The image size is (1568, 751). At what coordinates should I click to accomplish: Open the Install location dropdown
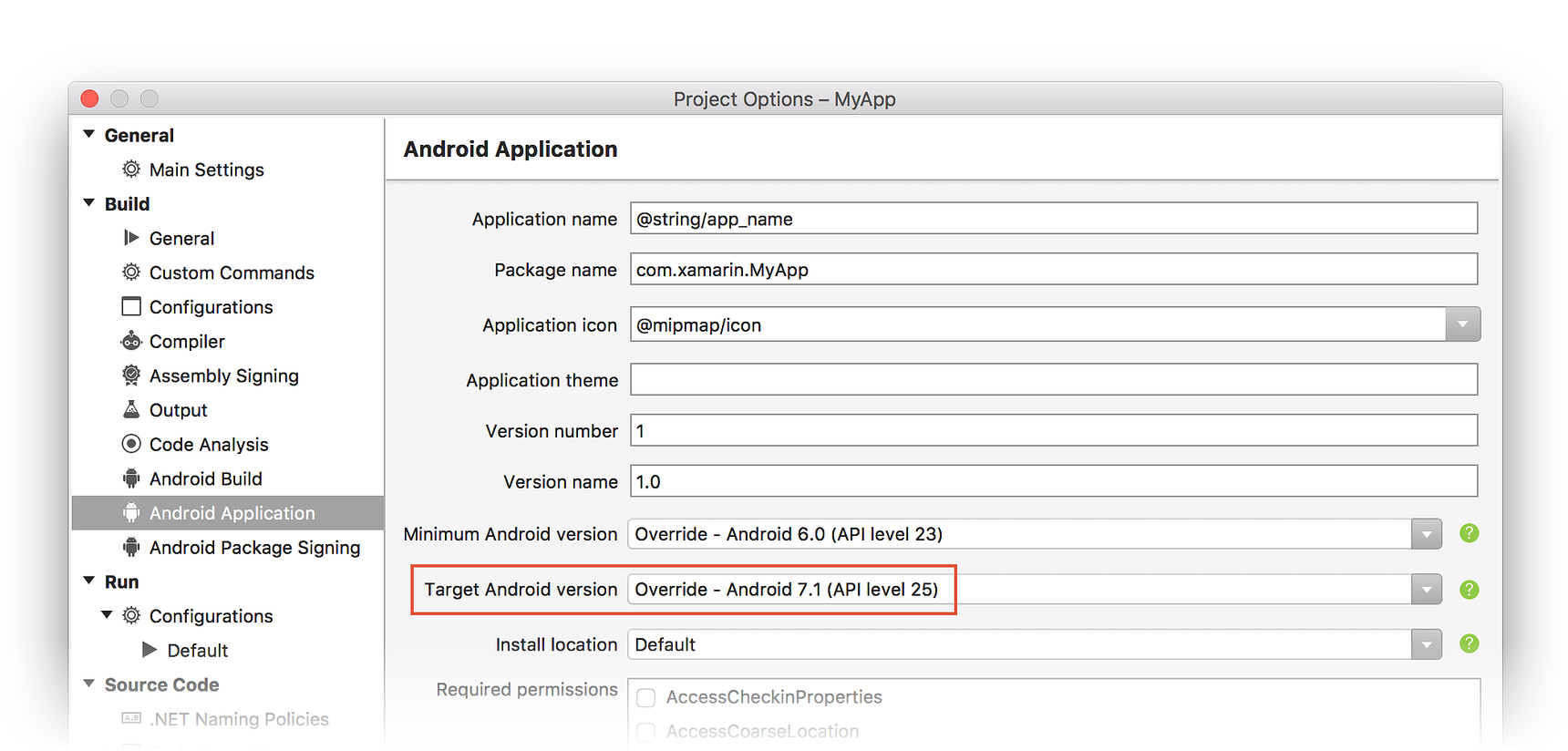point(1427,644)
